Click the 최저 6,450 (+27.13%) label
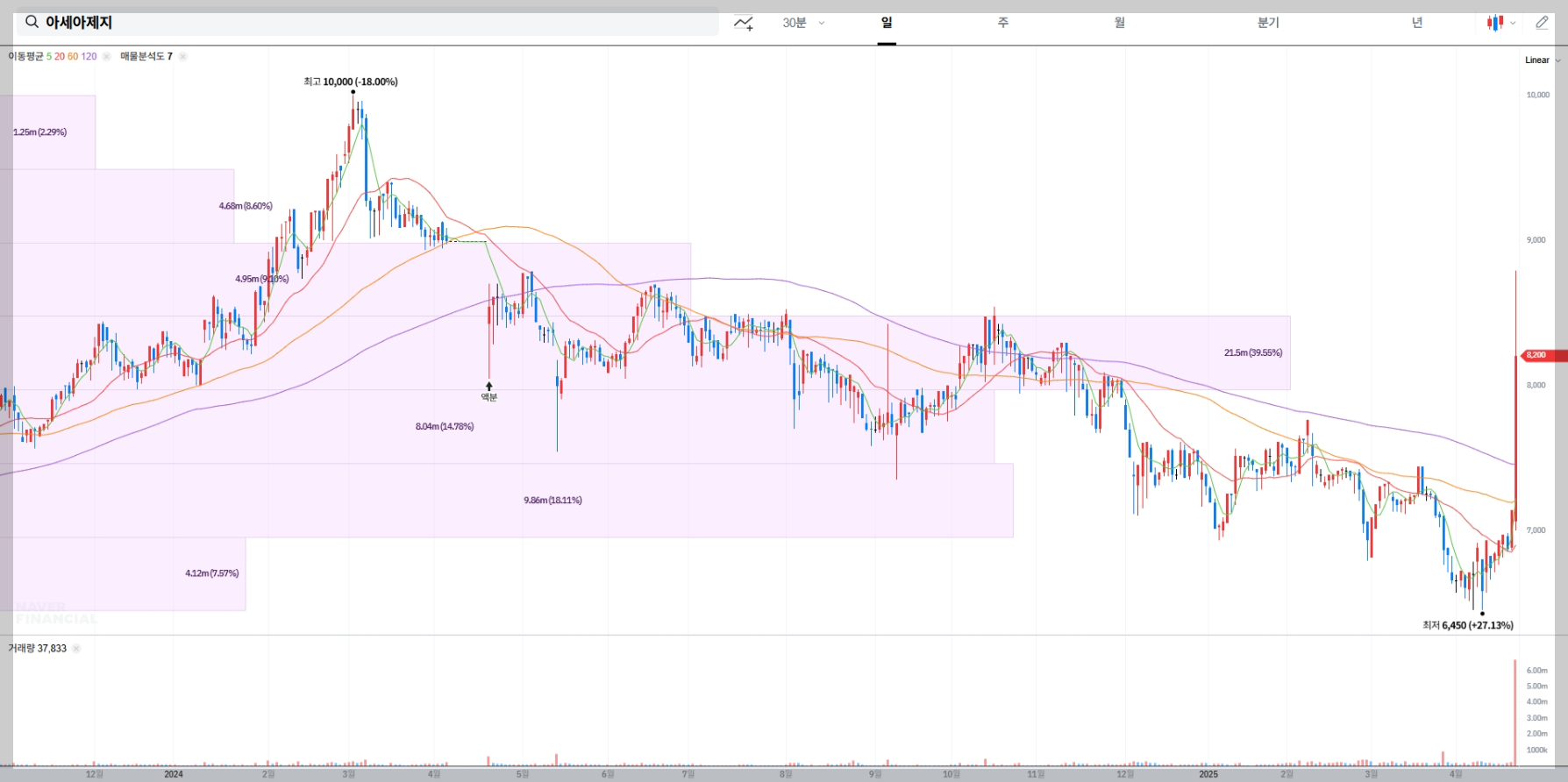This screenshot has height=782, width=1568. (x=1468, y=625)
